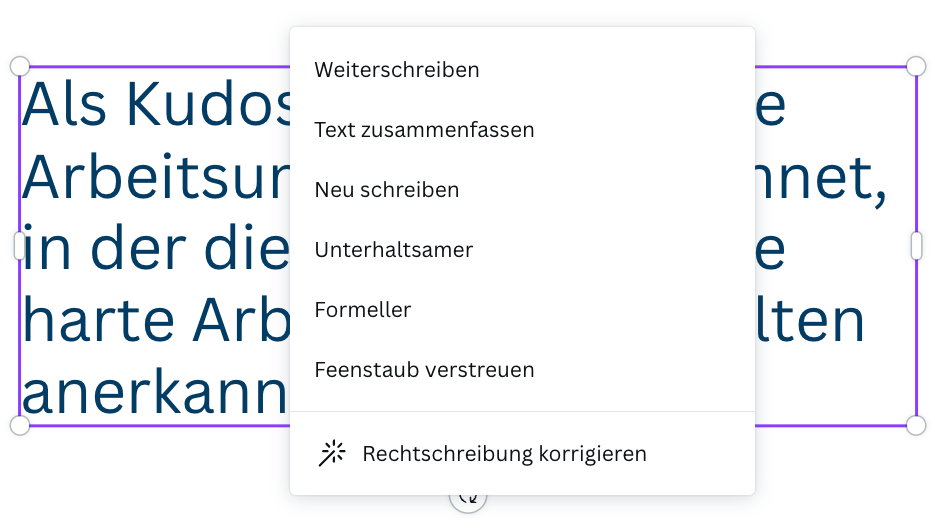Place cursor on the word "harte"
This screenshot has height=530, width=935.
97,320
